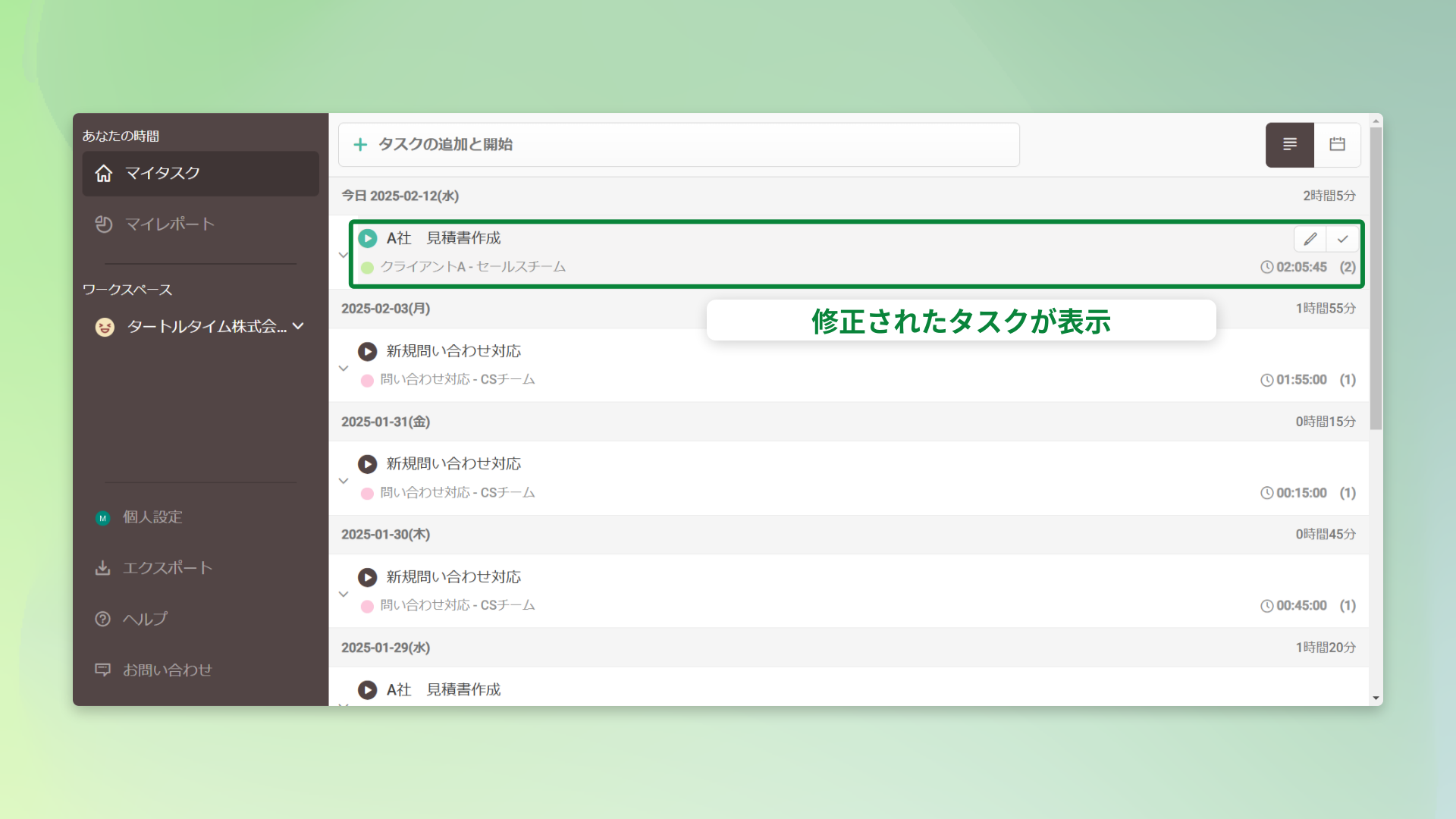Mark A社 見積書作成 complete with checkmark
The image size is (1456, 819).
click(1342, 238)
